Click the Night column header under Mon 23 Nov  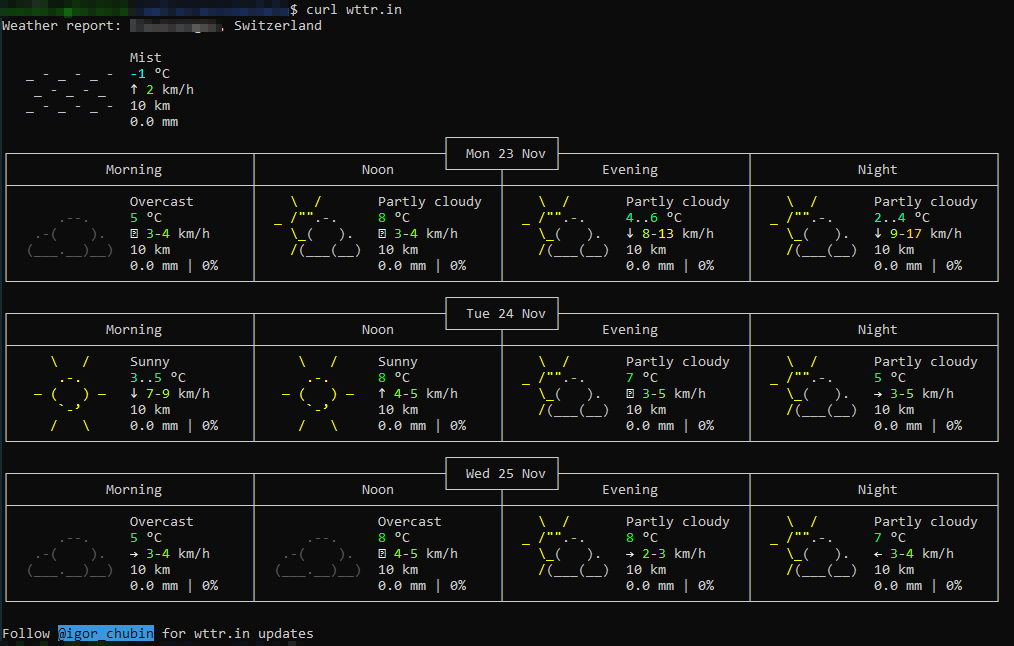(878, 169)
